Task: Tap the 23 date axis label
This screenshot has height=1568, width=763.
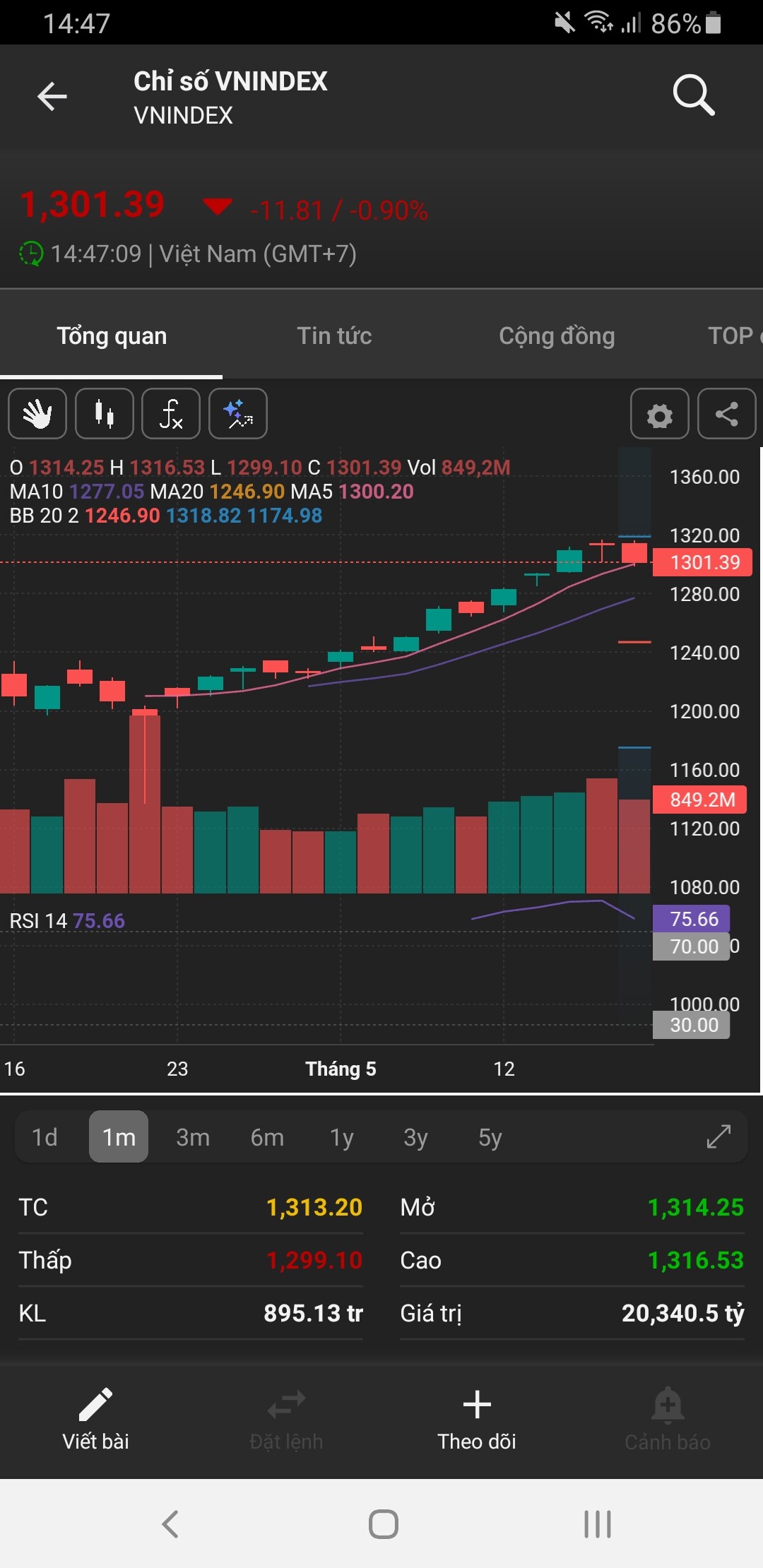Action: point(177,1069)
